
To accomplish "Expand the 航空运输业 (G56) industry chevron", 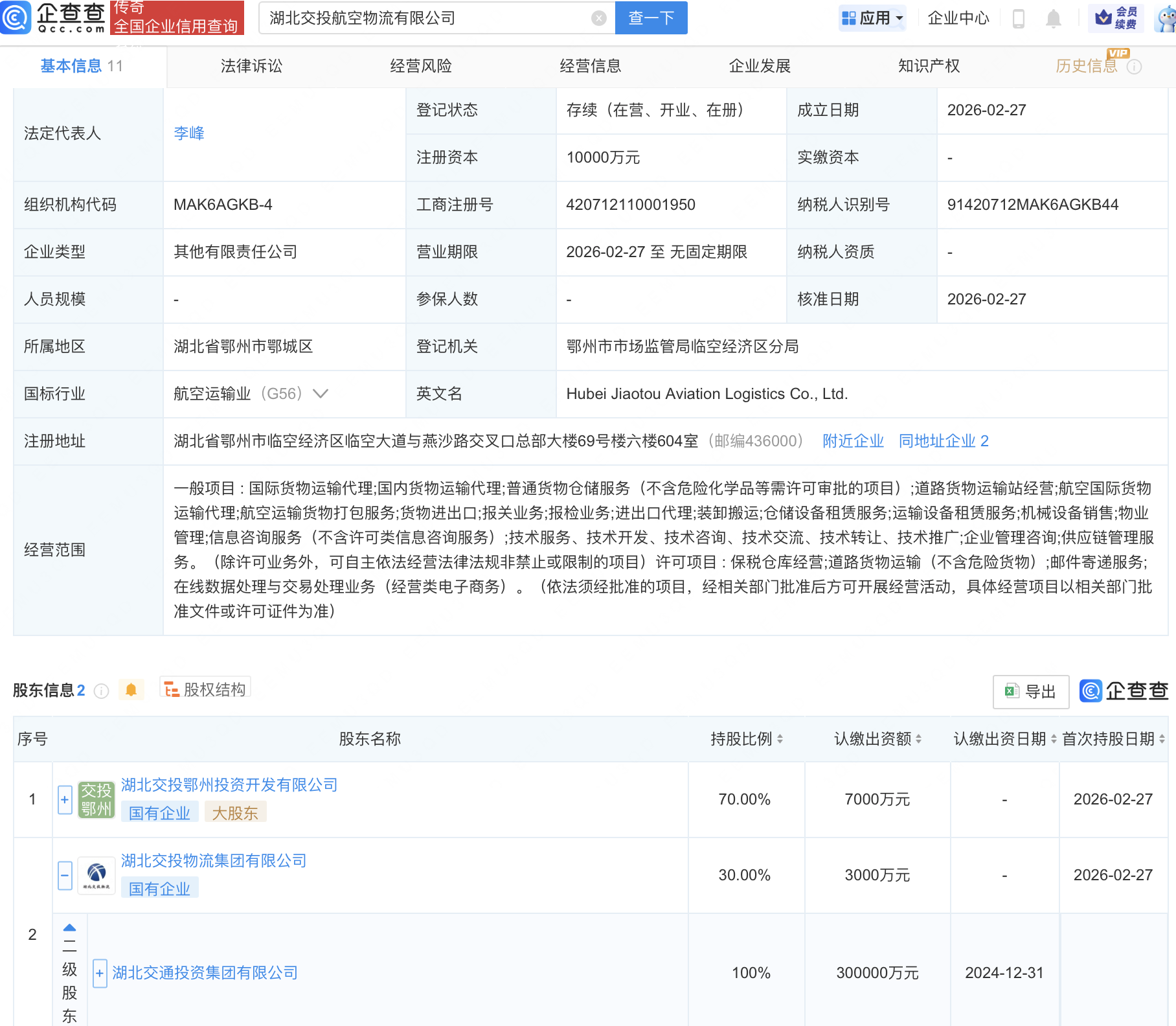I will click(321, 394).
